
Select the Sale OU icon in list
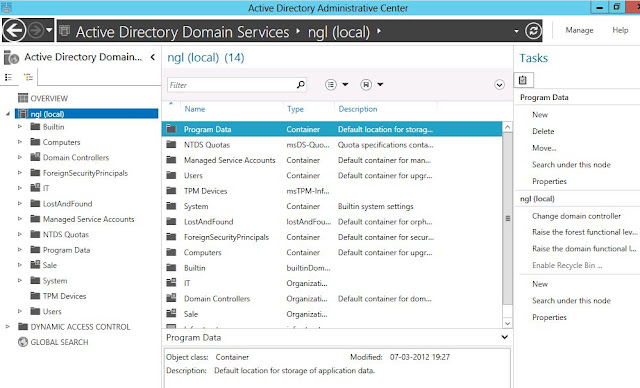(171, 314)
